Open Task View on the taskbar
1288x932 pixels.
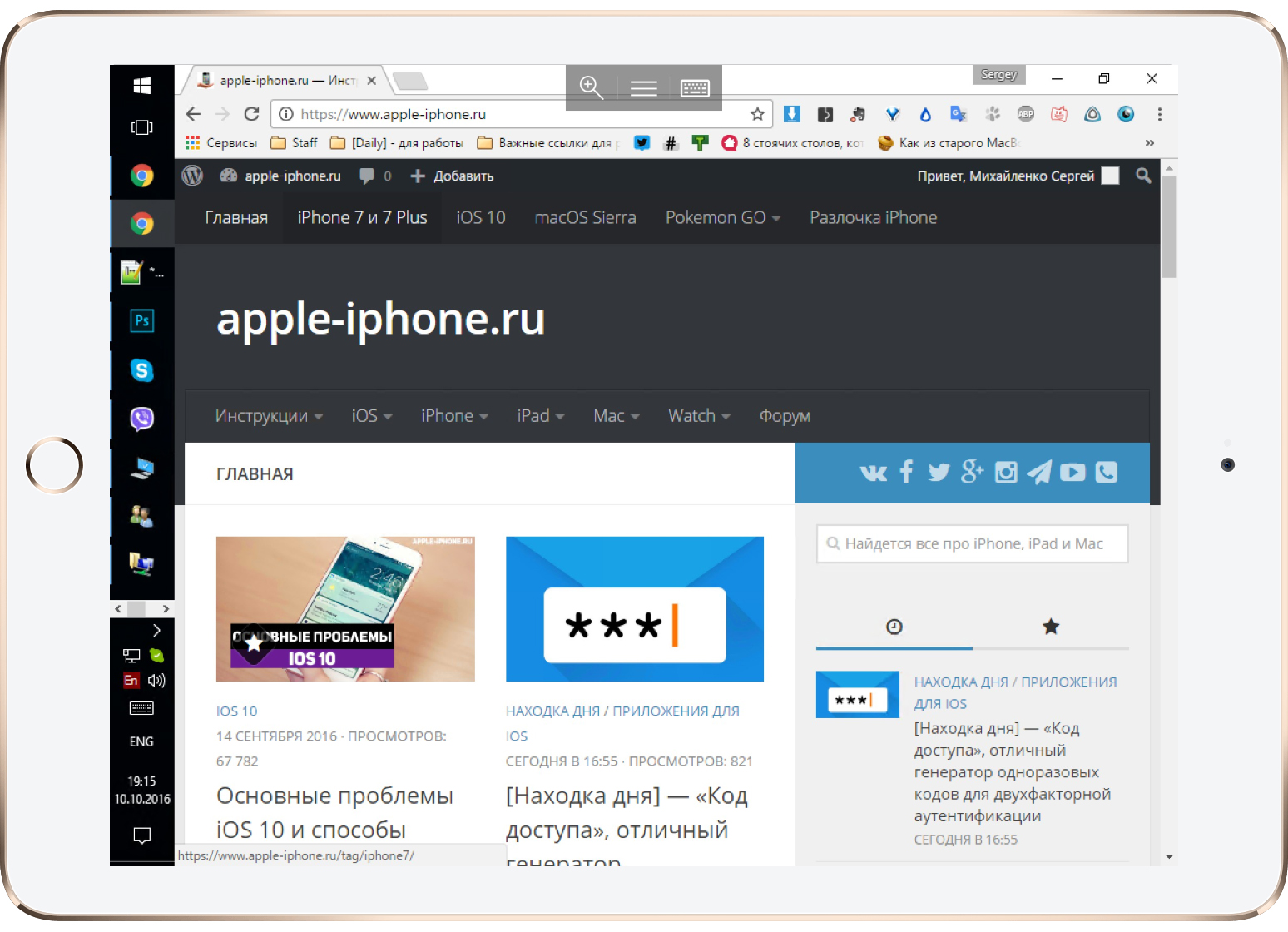coord(142,127)
